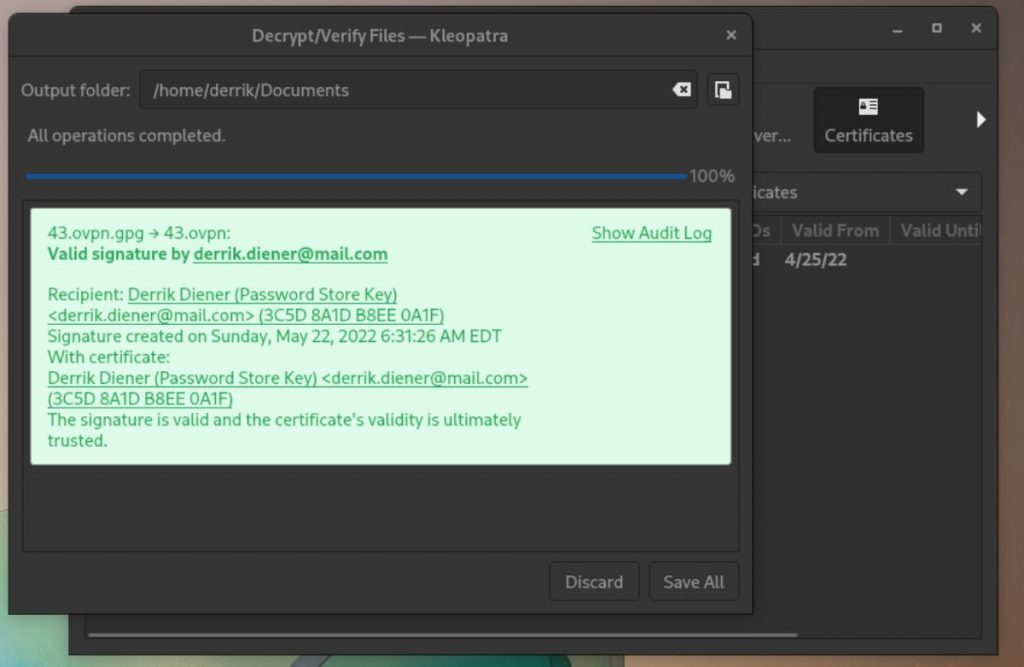Click inside the output folder path field
The height and width of the screenshot is (667, 1024).
(x=400, y=89)
